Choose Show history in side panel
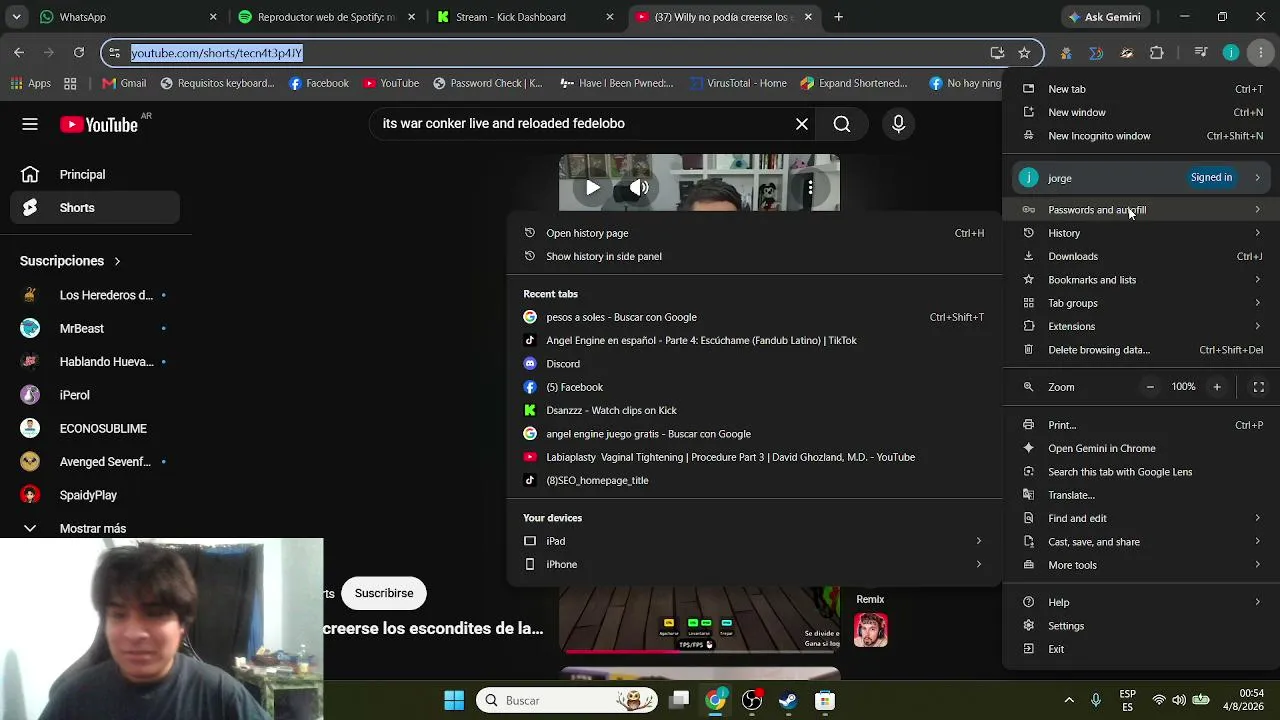 (x=755, y=256)
